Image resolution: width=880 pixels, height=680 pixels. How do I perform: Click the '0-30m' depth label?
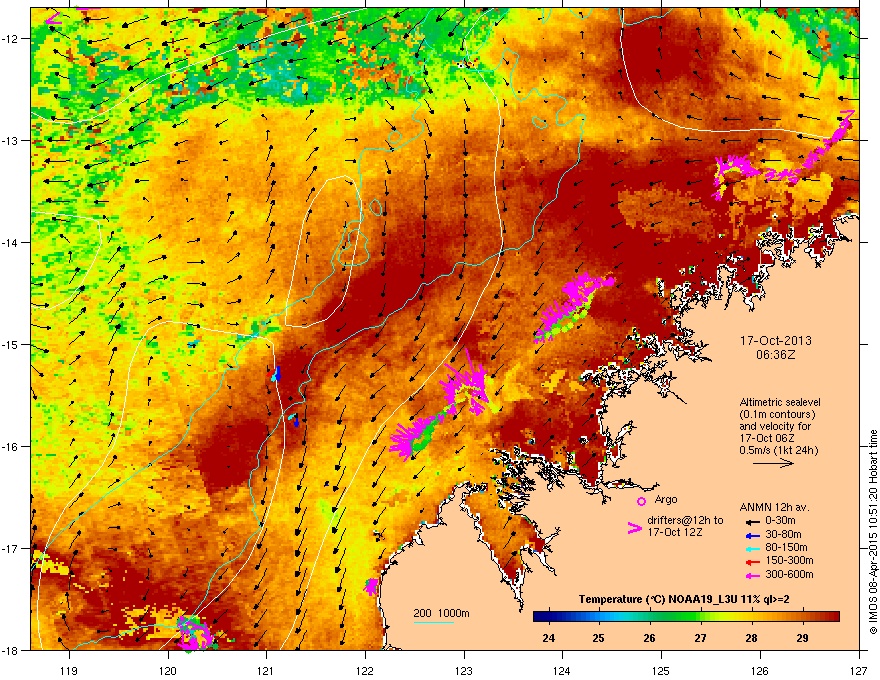coord(780,520)
